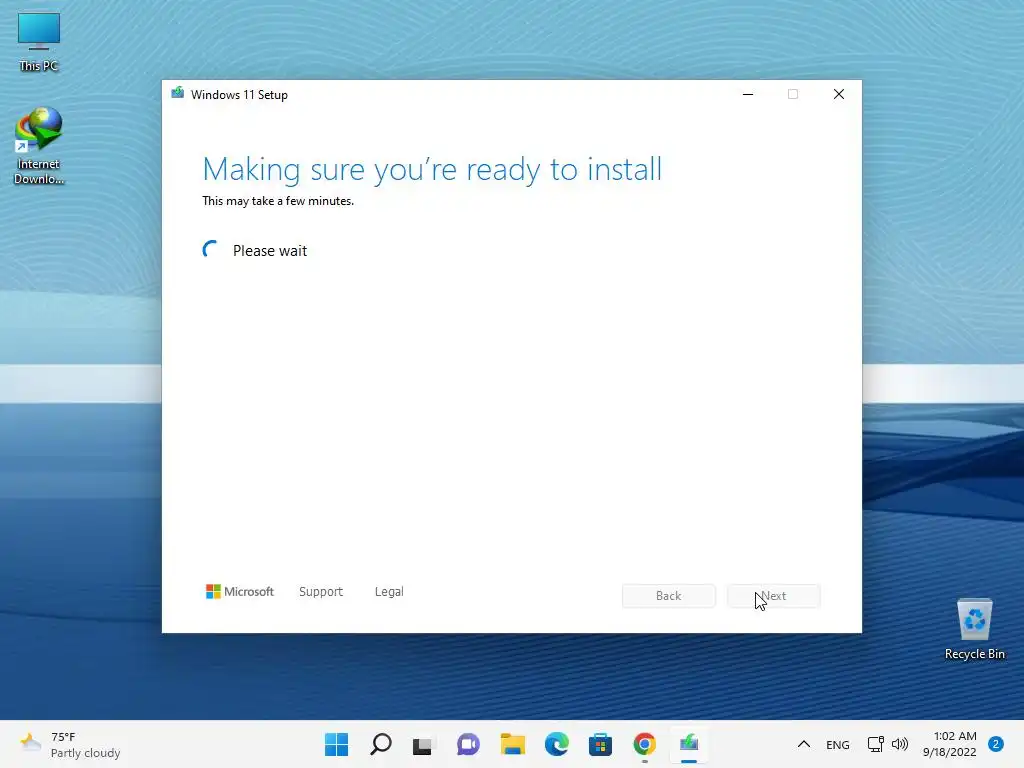
Task: Close the Windows 11 Setup window
Action: click(839, 94)
